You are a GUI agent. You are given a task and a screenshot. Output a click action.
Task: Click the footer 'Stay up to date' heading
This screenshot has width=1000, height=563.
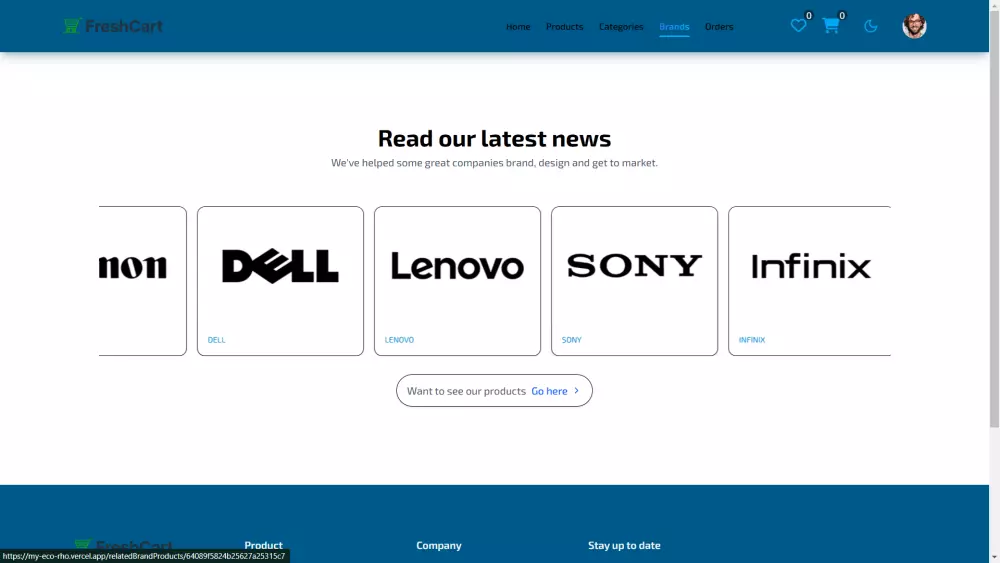point(624,545)
